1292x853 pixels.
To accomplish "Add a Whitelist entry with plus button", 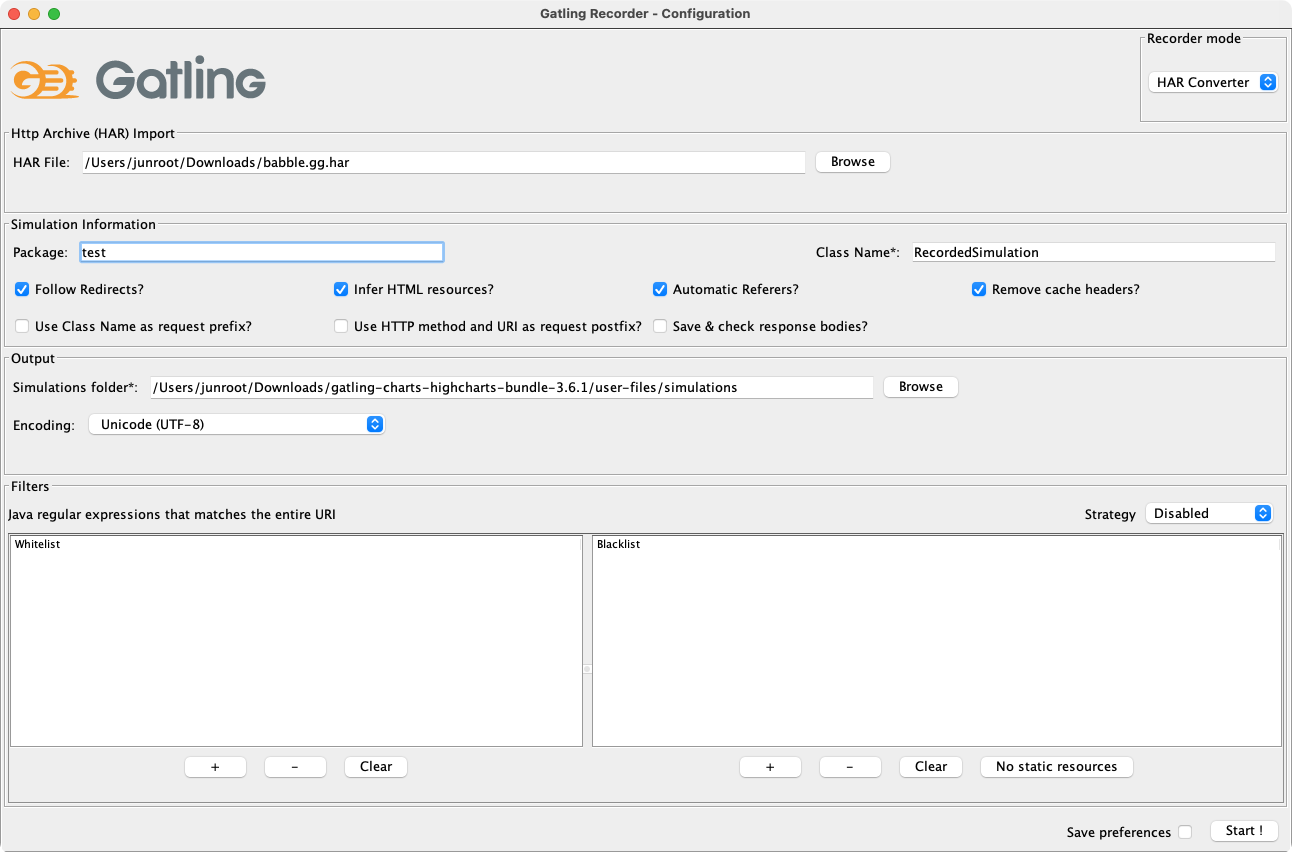I will (215, 767).
